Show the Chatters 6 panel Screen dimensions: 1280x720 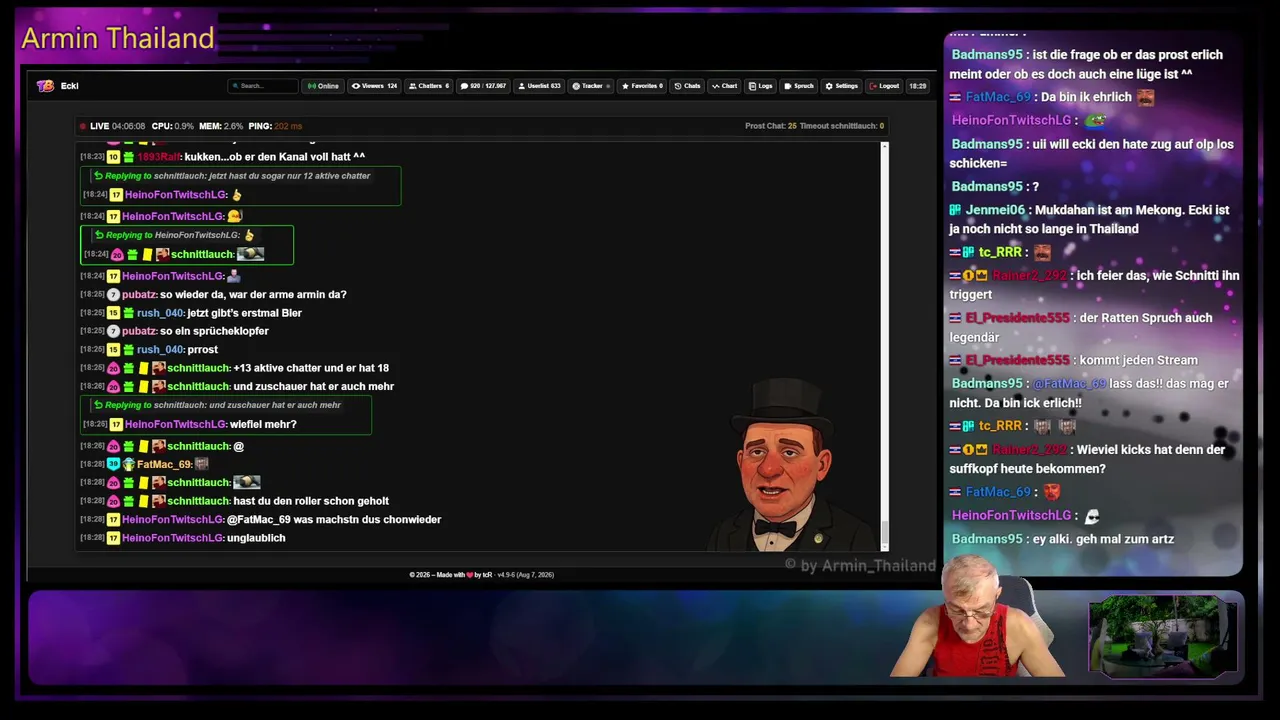click(429, 86)
